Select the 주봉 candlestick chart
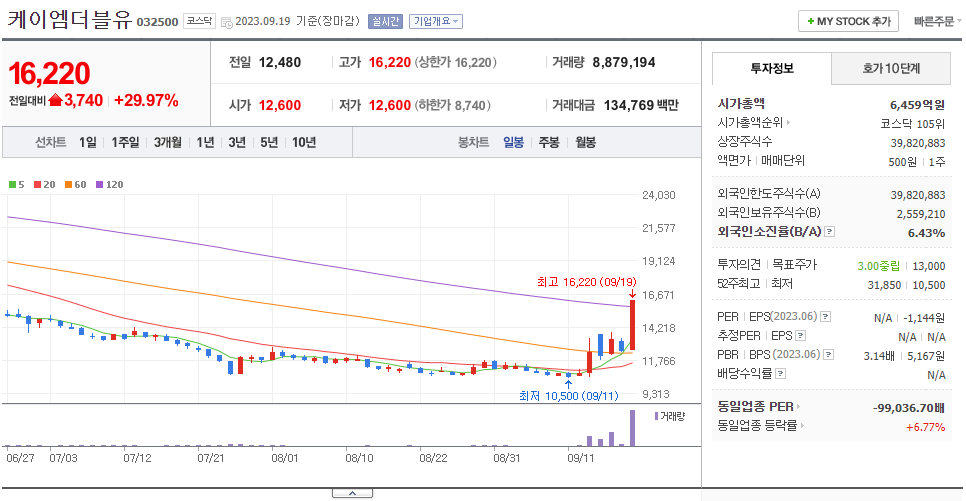966x501 pixels. point(549,142)
